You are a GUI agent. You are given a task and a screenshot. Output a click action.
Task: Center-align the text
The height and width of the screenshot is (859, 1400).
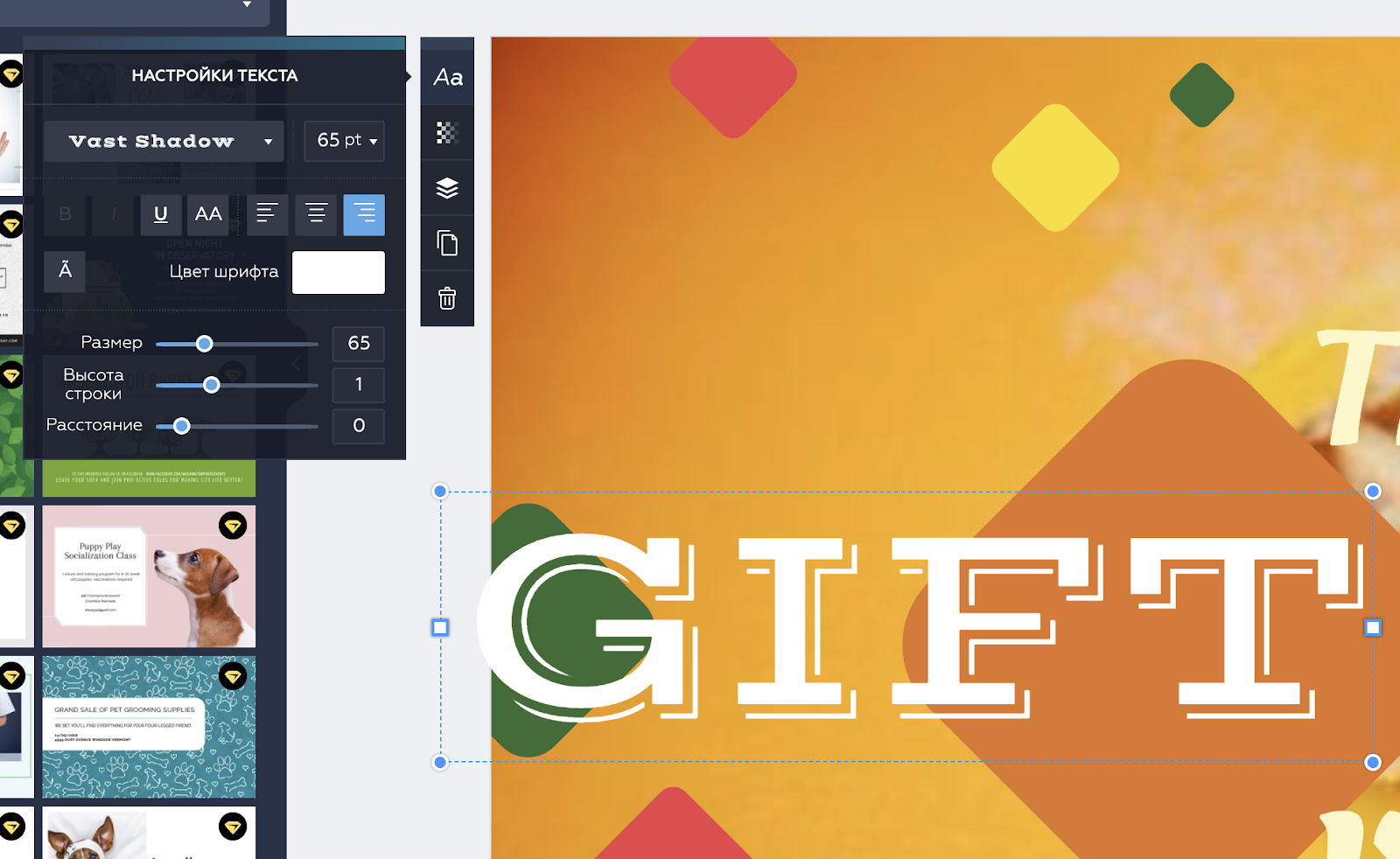click(316, 214)
